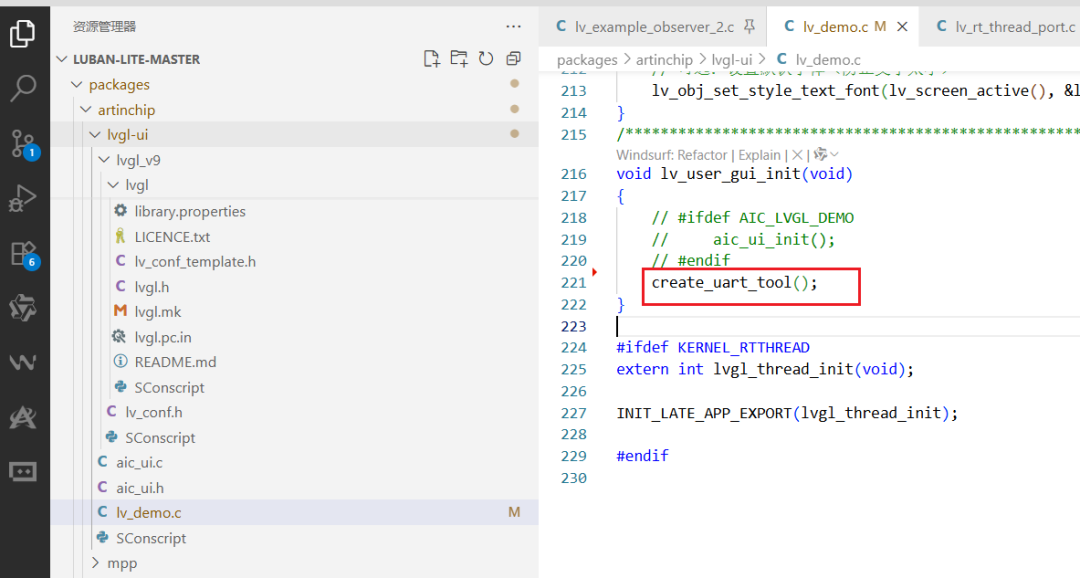
Task: Collapse the LUBAN-LITE-MASTER root folder
Action: (63, 59)
